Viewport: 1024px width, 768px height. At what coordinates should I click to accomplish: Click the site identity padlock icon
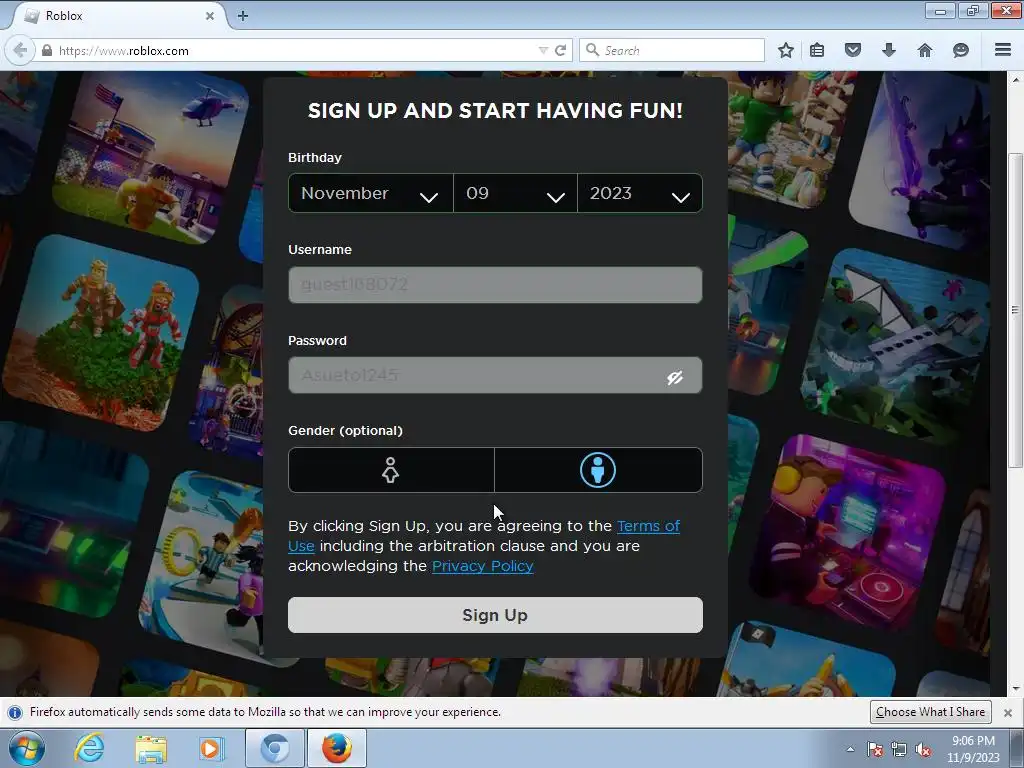tap(47, 50)
